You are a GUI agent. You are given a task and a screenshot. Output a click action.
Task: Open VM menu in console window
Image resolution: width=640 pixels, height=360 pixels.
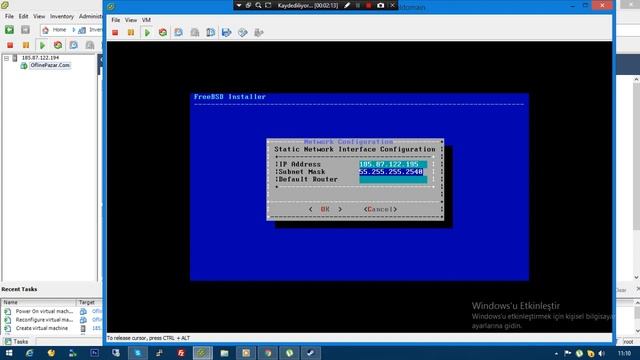tap(146, 20)
